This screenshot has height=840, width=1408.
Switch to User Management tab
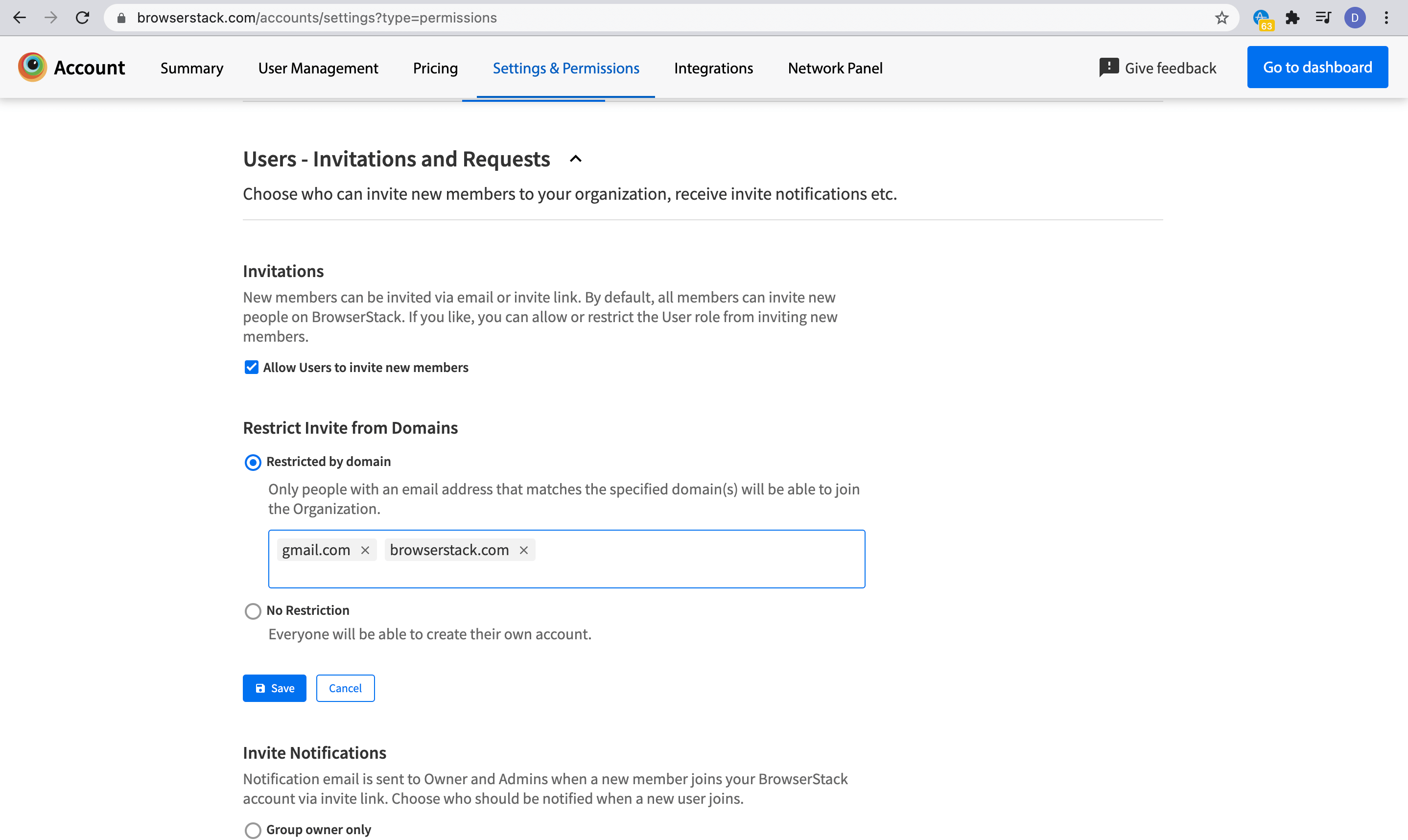coord(318,68)
